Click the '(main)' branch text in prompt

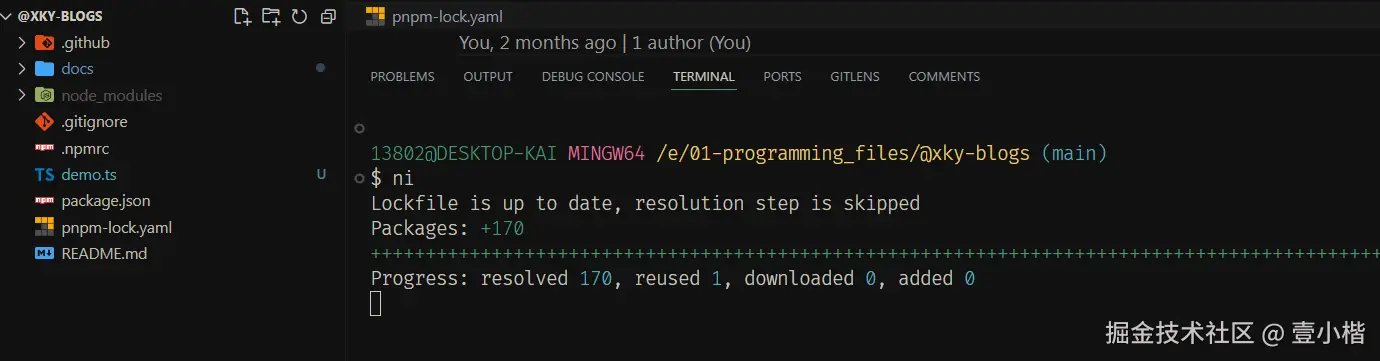[x=1074, y=154]
